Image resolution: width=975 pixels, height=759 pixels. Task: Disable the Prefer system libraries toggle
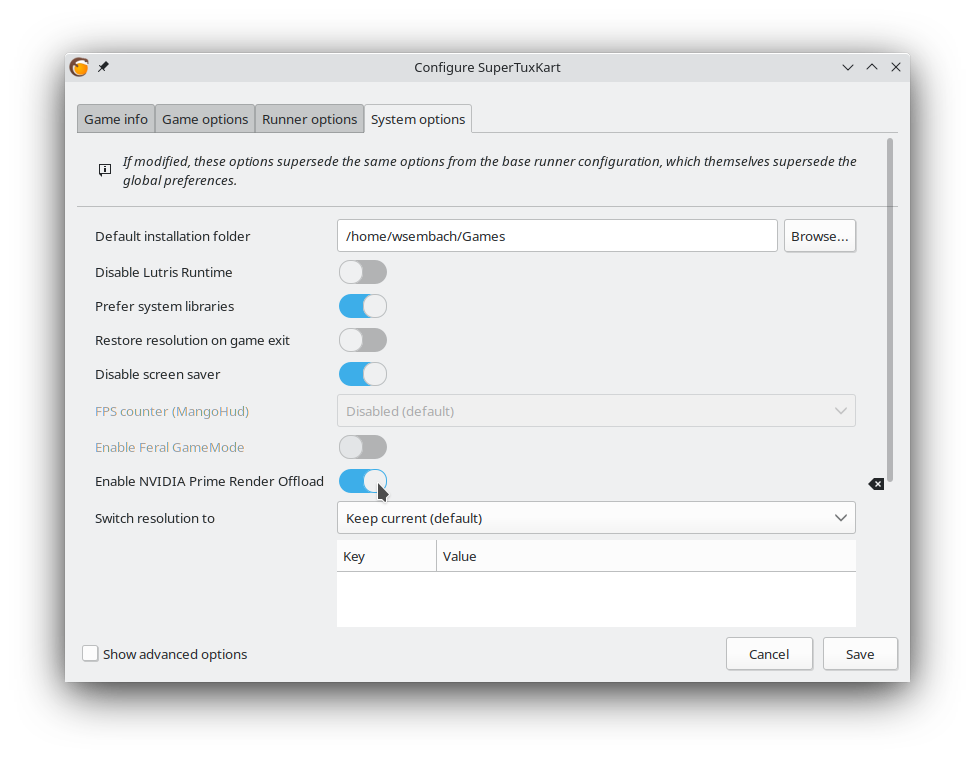(362, 306)
